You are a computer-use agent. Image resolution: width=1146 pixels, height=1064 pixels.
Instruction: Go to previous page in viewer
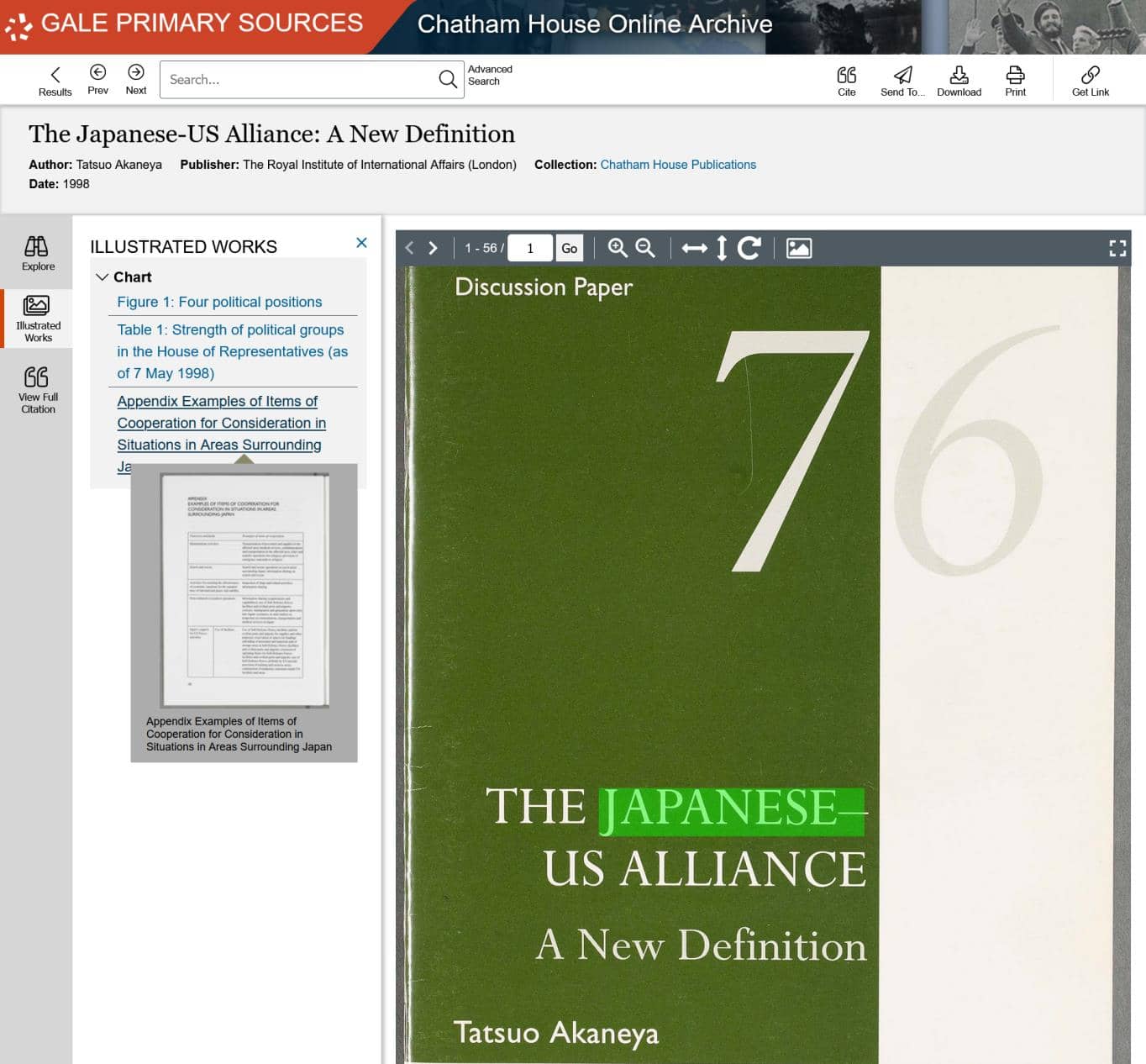[409, 248]
